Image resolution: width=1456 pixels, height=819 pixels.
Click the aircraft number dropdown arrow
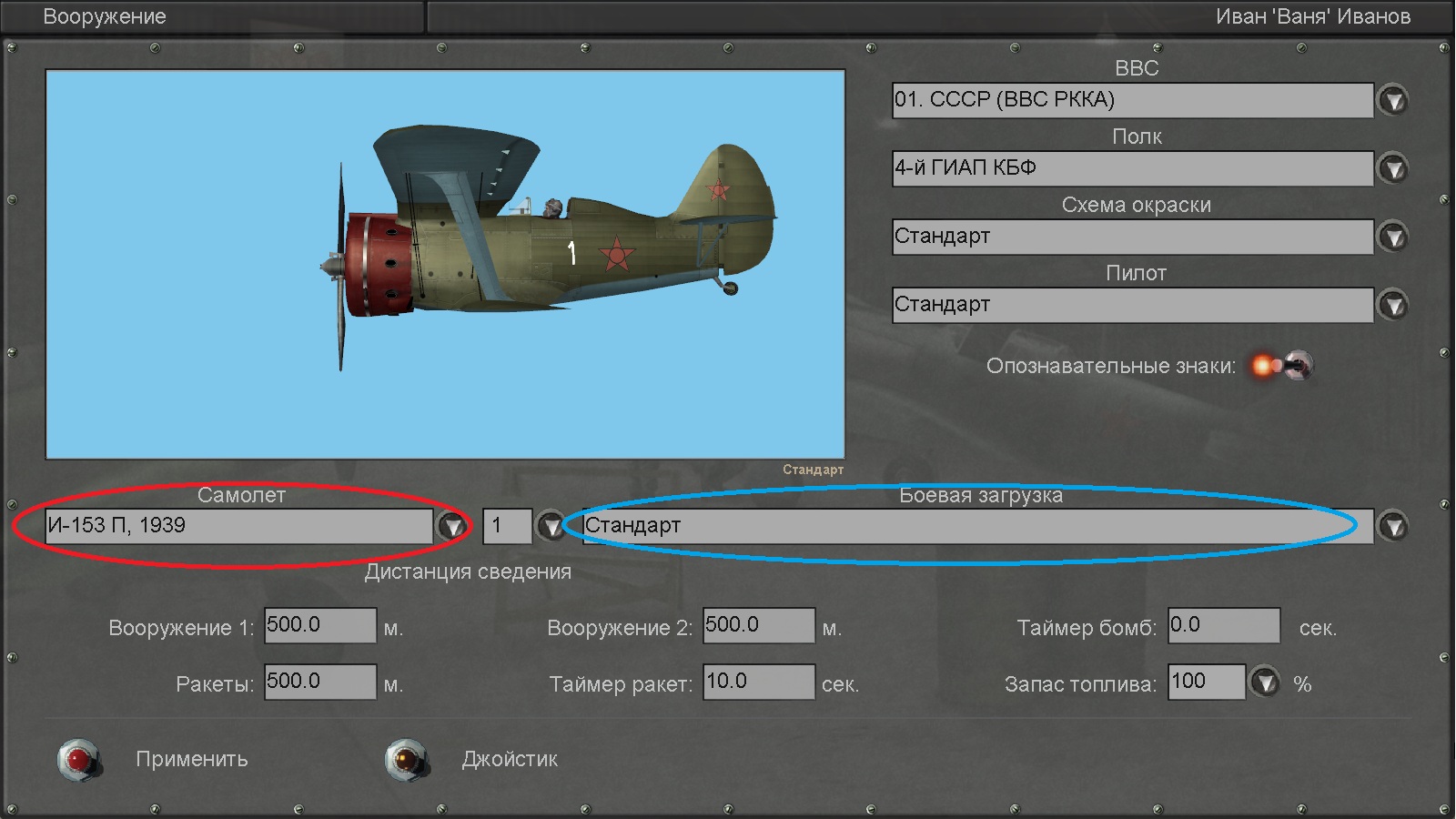click(x=551, y=526)
